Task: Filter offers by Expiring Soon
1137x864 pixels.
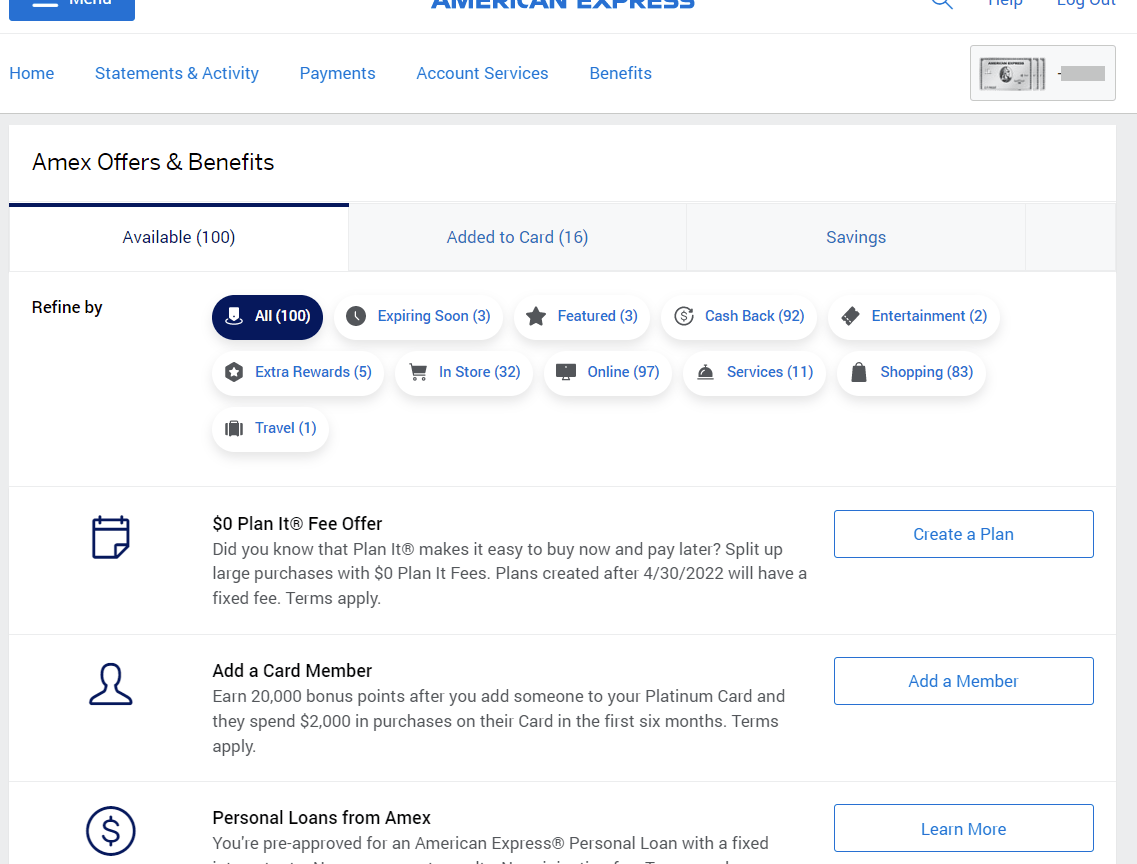Action: pyautogui.click(x=418, y=316)
